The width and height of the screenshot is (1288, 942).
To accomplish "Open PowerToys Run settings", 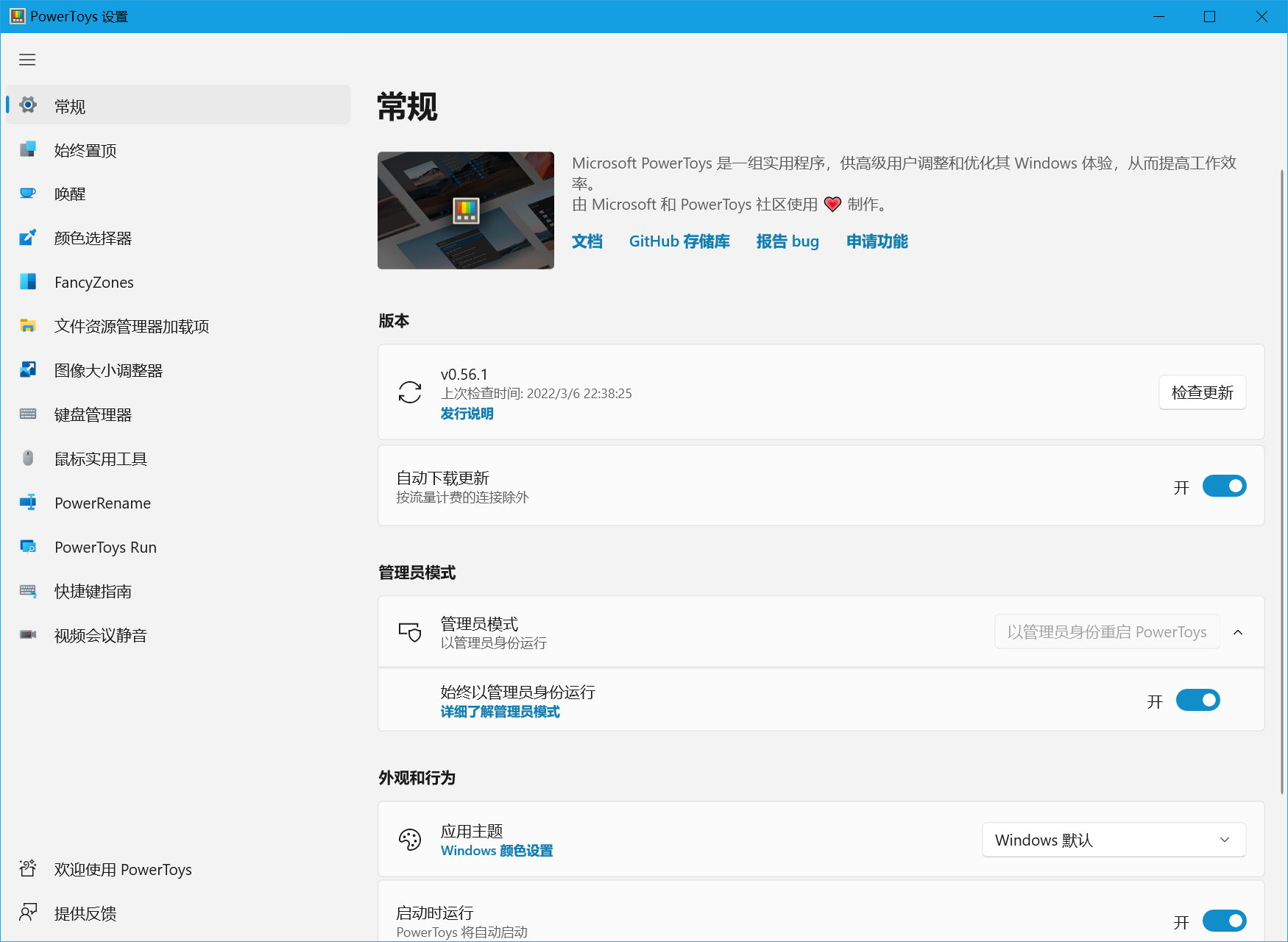I will click(178, 548).
